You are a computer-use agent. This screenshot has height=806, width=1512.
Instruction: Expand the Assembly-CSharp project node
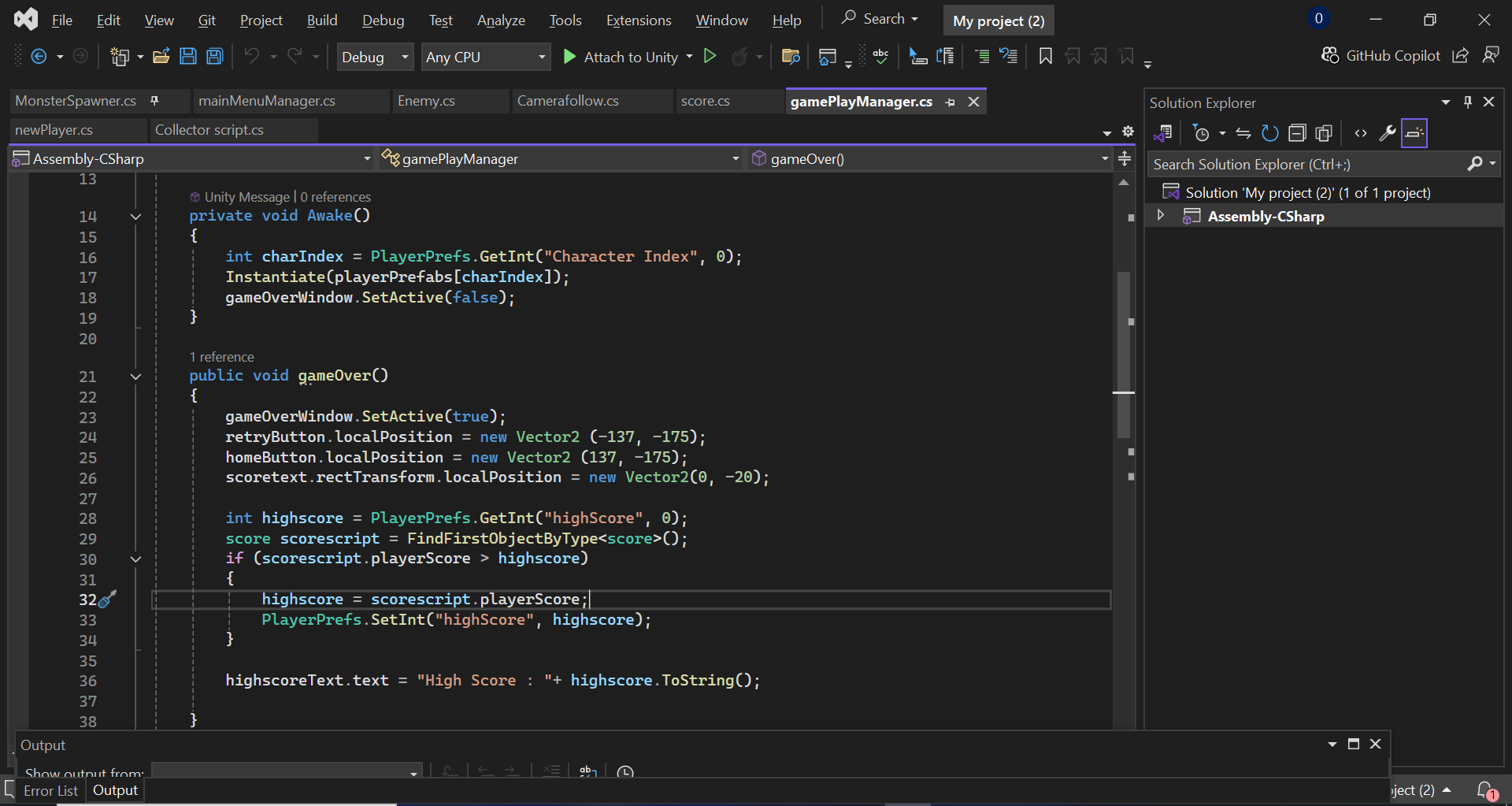pyautogui.click(x=1160, y=215)
